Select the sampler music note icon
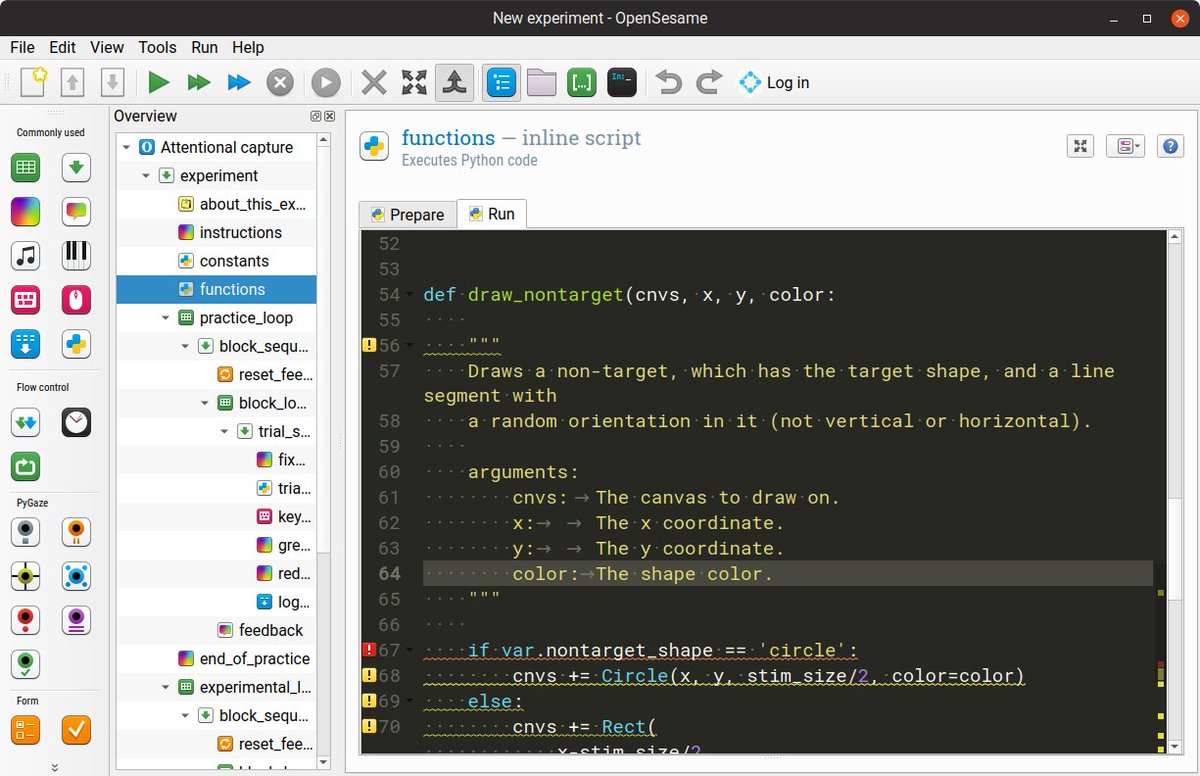The image size is (1200, 776). 25,256
